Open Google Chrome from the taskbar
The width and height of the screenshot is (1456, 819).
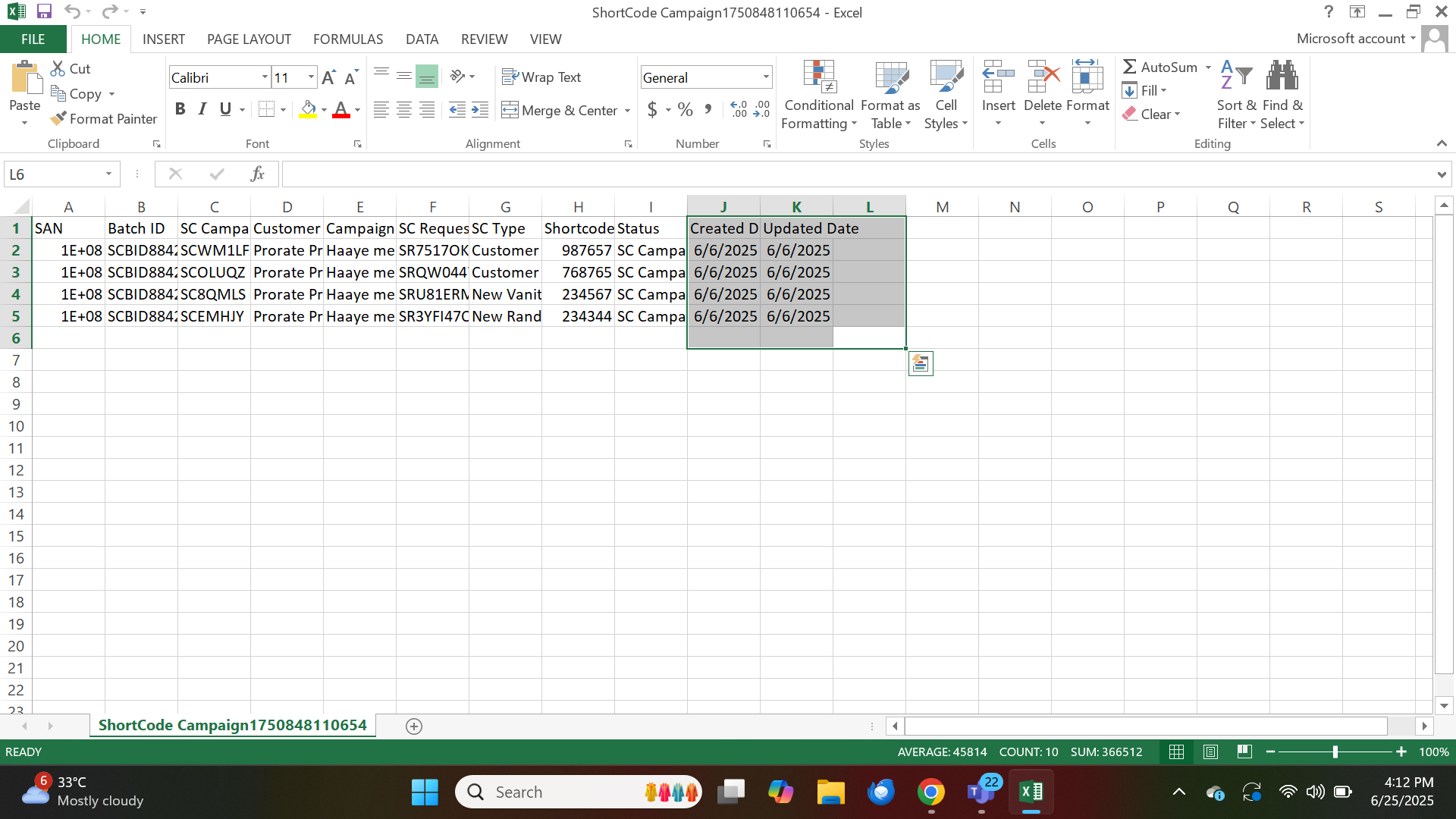(x=931, y=792)
